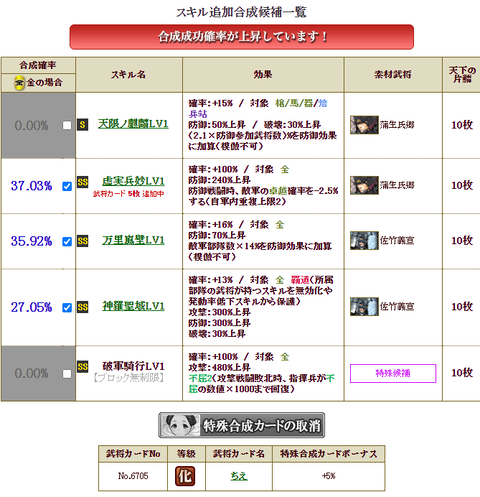Click the SS rank icon beside 神羅聖域LV1
480x497 pixels.
[x=83, y=307]
